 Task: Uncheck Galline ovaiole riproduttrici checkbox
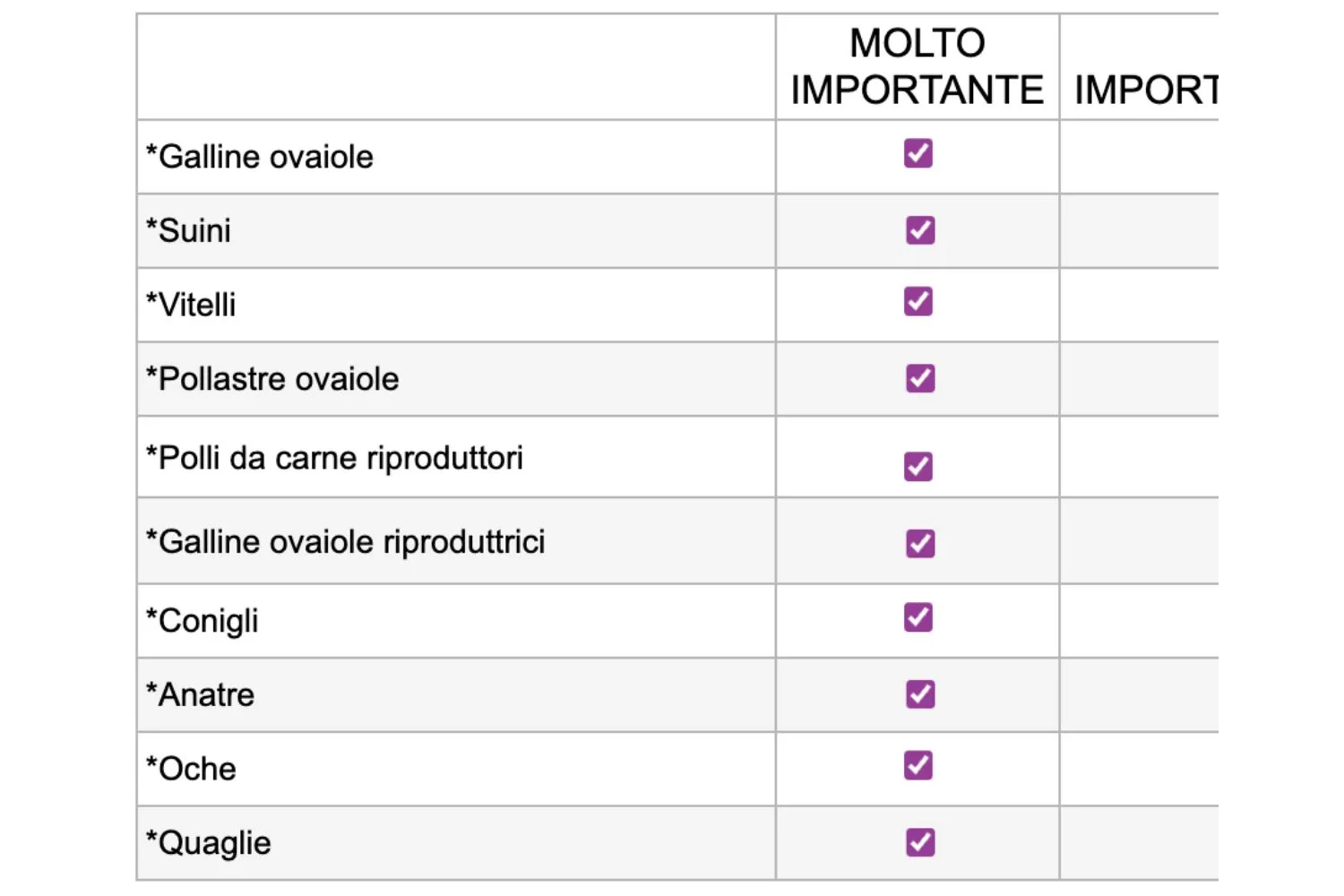(x=920, y=543)
